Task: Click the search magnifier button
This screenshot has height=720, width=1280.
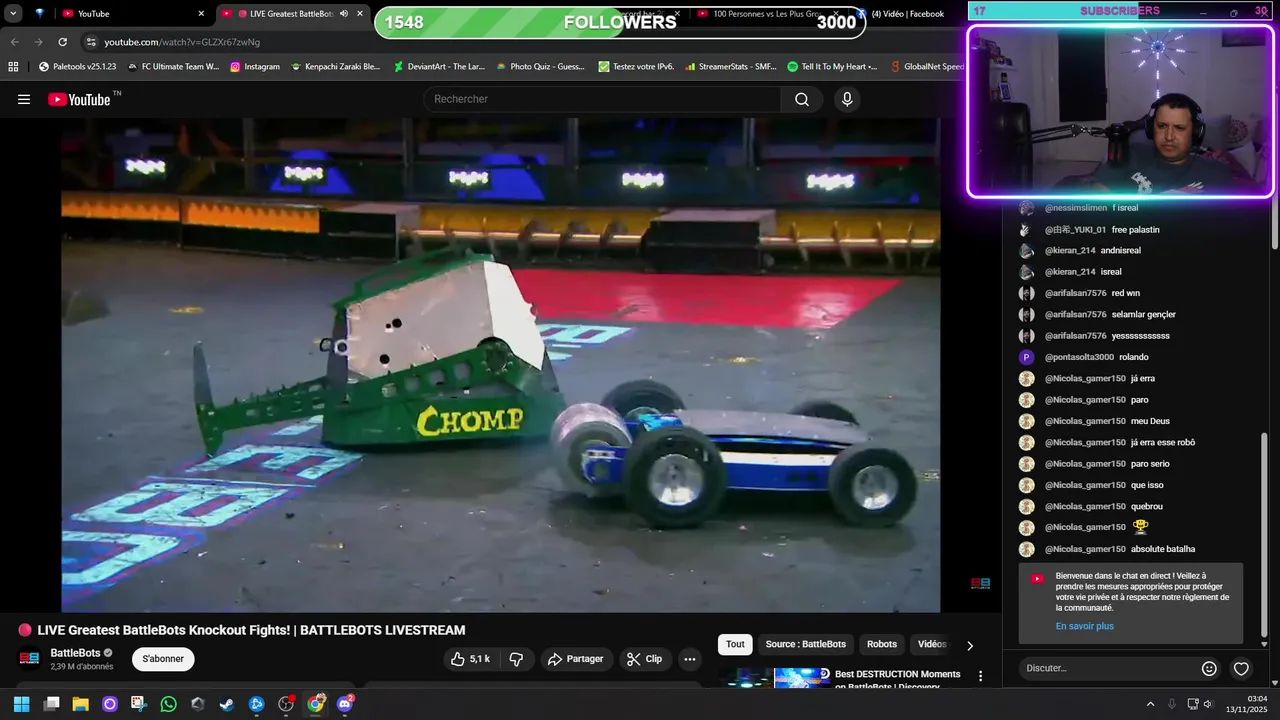Action: (802, 99)
